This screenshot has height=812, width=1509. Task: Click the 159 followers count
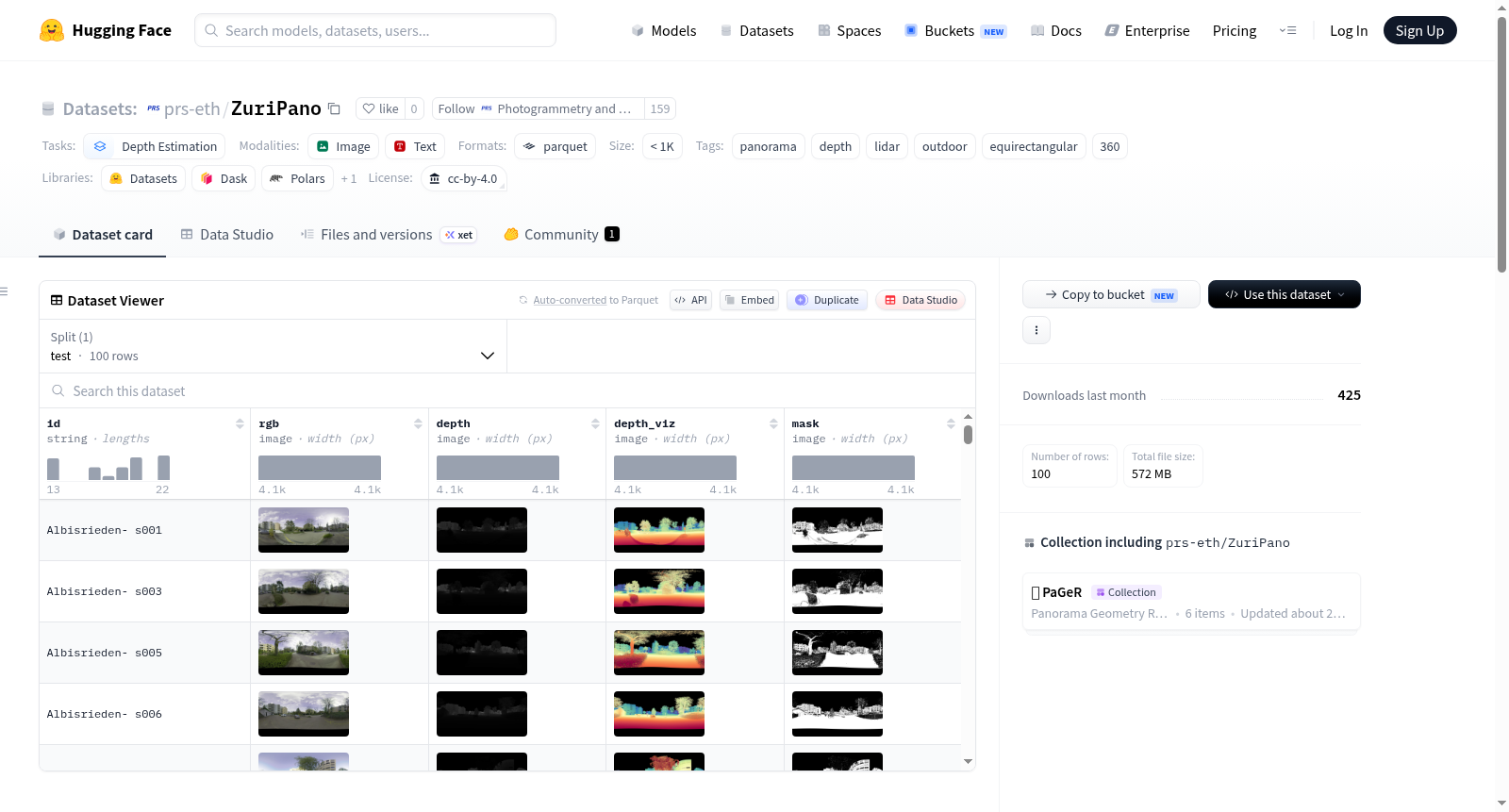[x=660, y=108]
